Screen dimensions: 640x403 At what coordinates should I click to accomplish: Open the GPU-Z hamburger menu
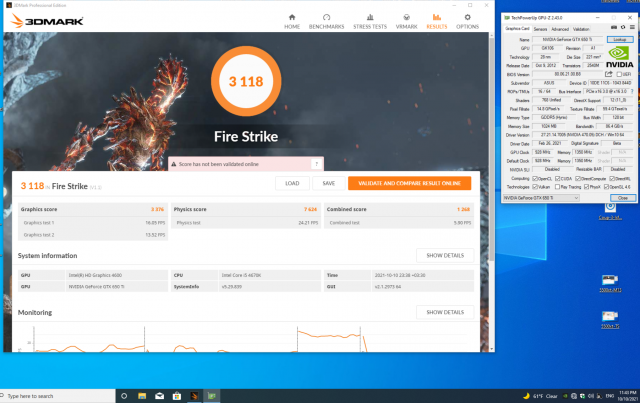[632, 27]
